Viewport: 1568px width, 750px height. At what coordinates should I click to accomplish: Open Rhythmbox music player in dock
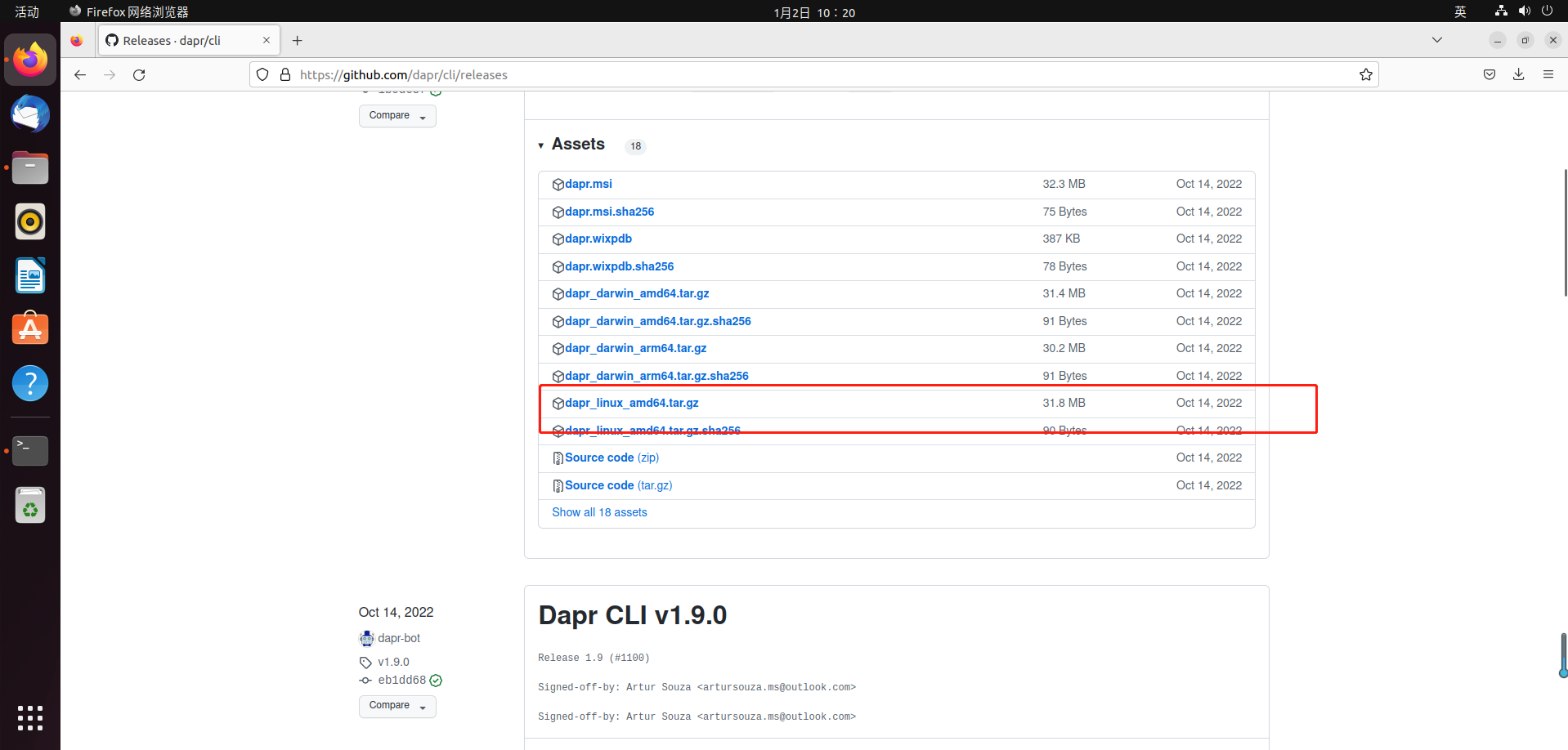(x=30, y=221)
